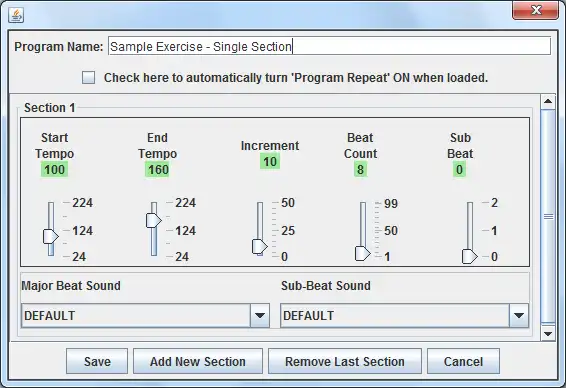Click the Start Tempo slider thumb
This screenshot has width=566, height=388.
51,236
